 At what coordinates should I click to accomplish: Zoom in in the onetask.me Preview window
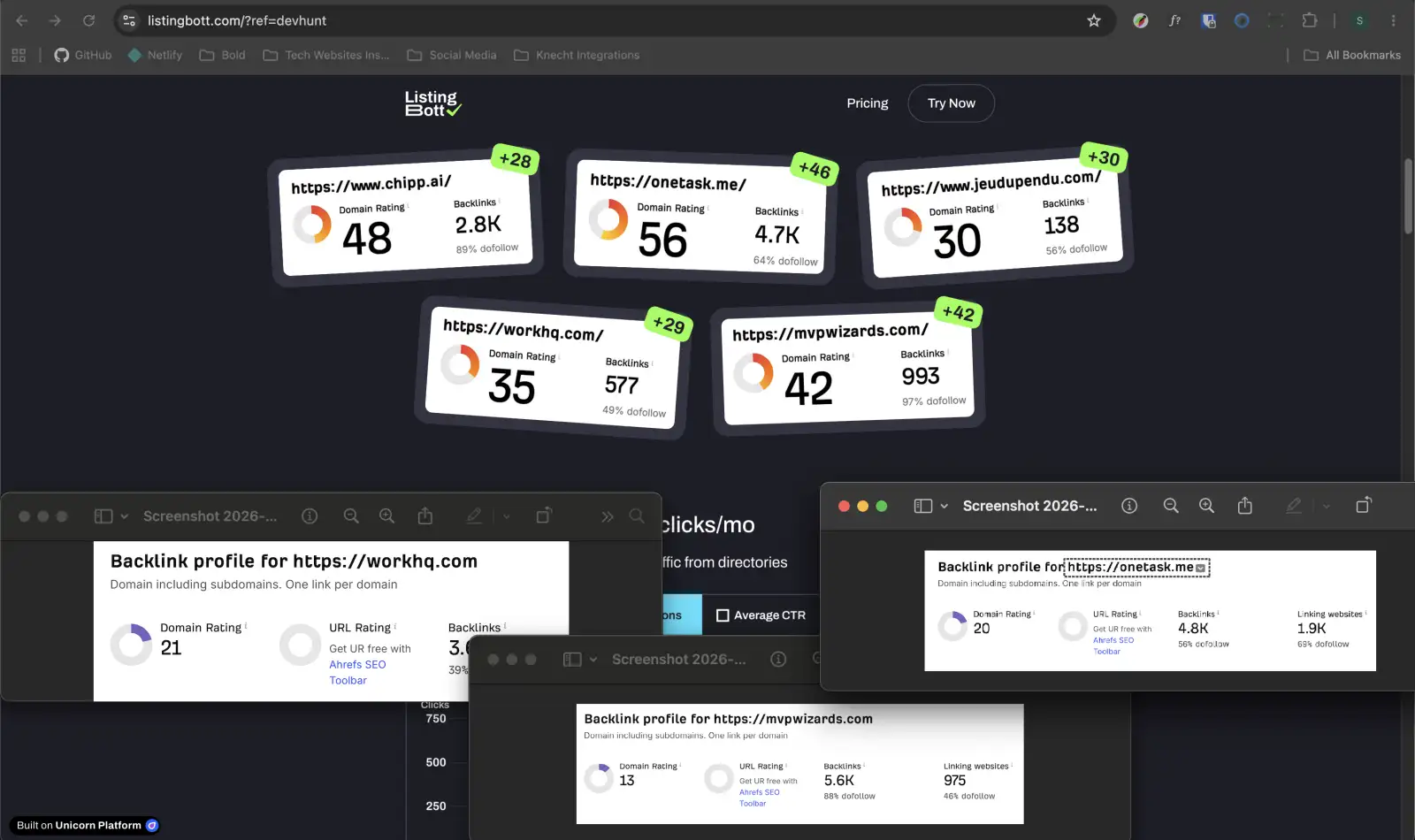point(1206,506)
